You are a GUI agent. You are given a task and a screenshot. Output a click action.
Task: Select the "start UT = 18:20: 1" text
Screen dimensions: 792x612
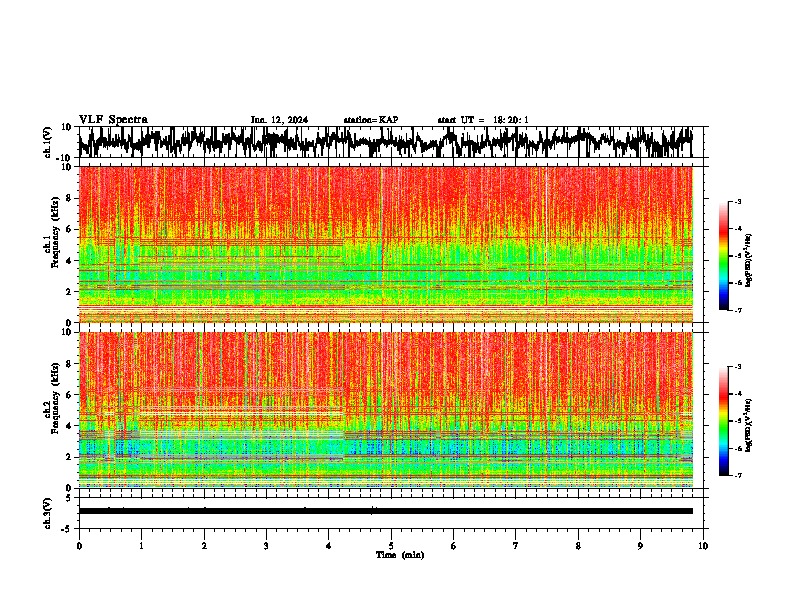pos(483,120)
